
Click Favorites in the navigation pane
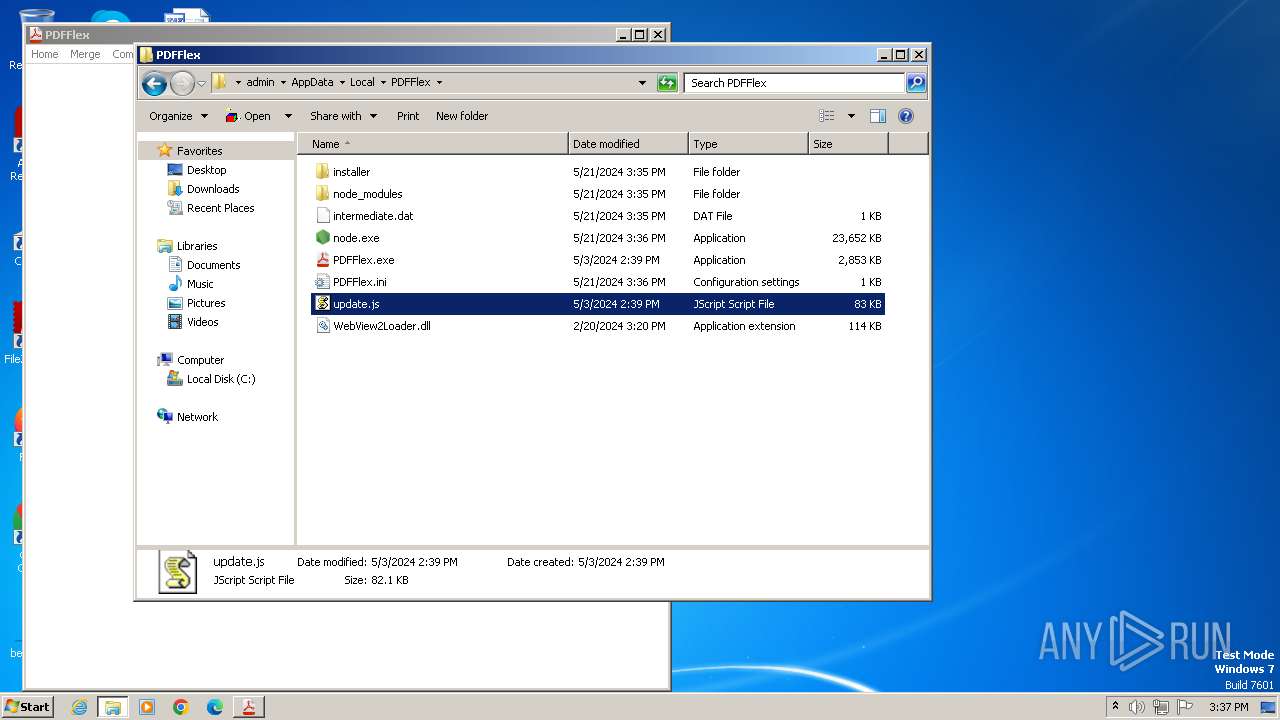click(199, 151)
